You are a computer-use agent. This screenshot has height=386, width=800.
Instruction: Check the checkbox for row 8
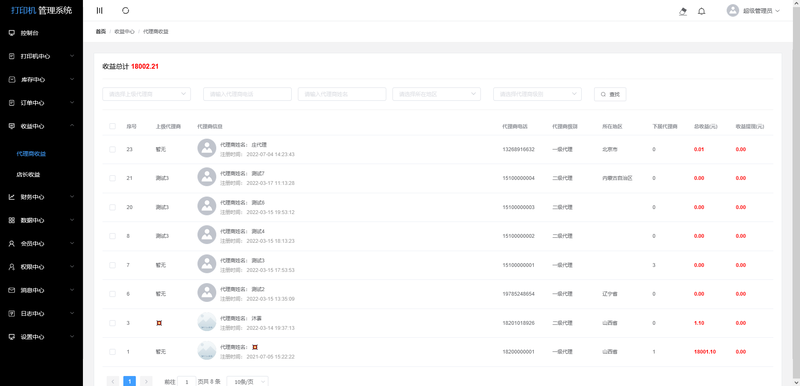coord(112,236)
